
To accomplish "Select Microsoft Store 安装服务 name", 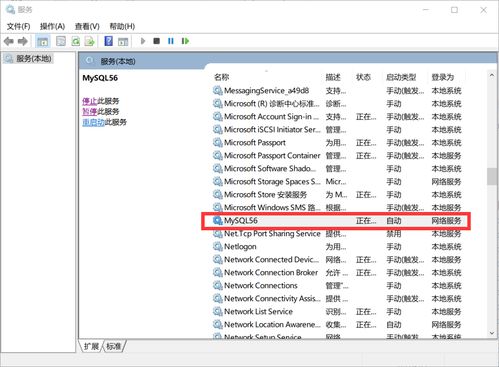I will pyautogui.click(x=265, y=195).
